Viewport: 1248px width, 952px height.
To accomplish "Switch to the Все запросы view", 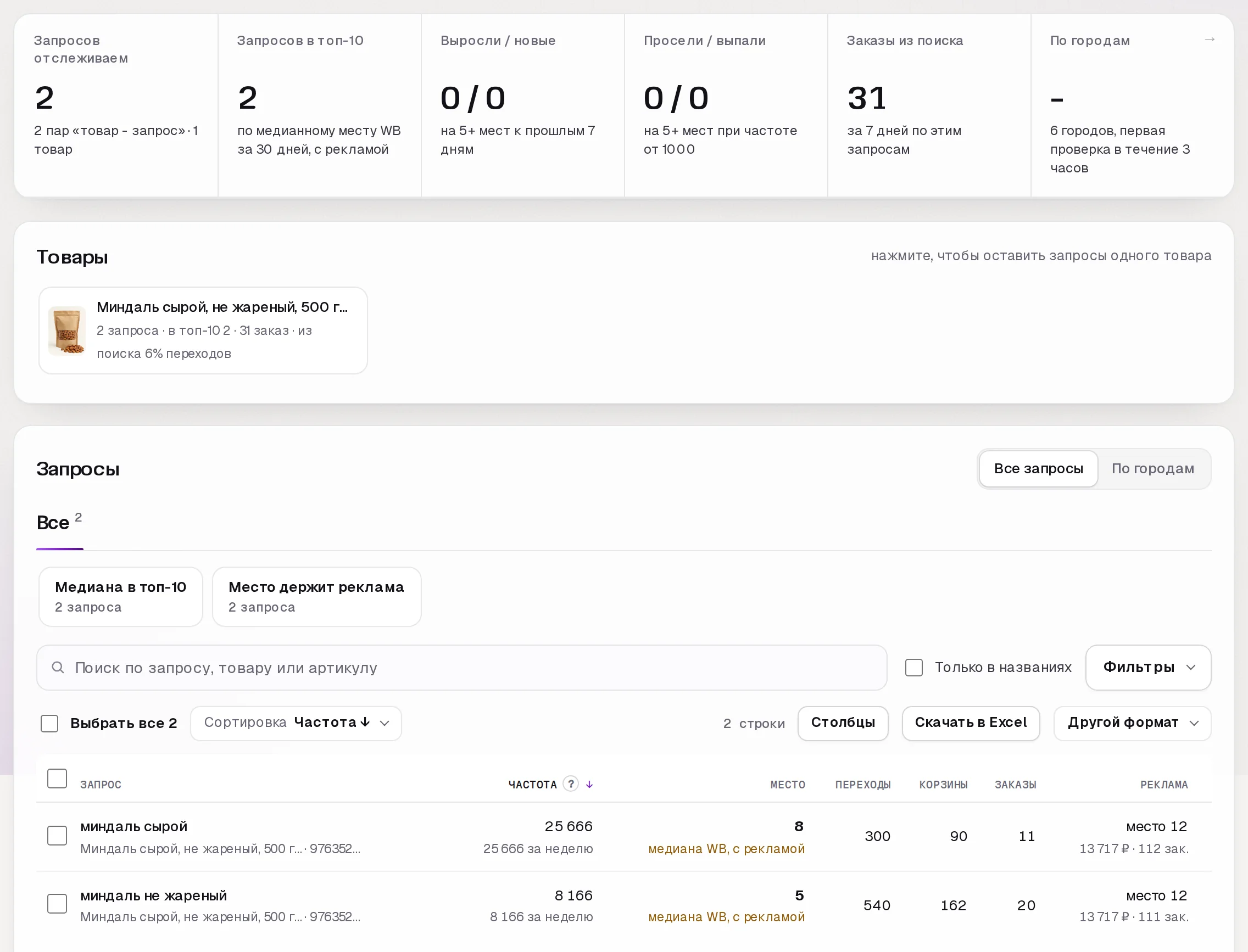I will [x=1038, y=469].
